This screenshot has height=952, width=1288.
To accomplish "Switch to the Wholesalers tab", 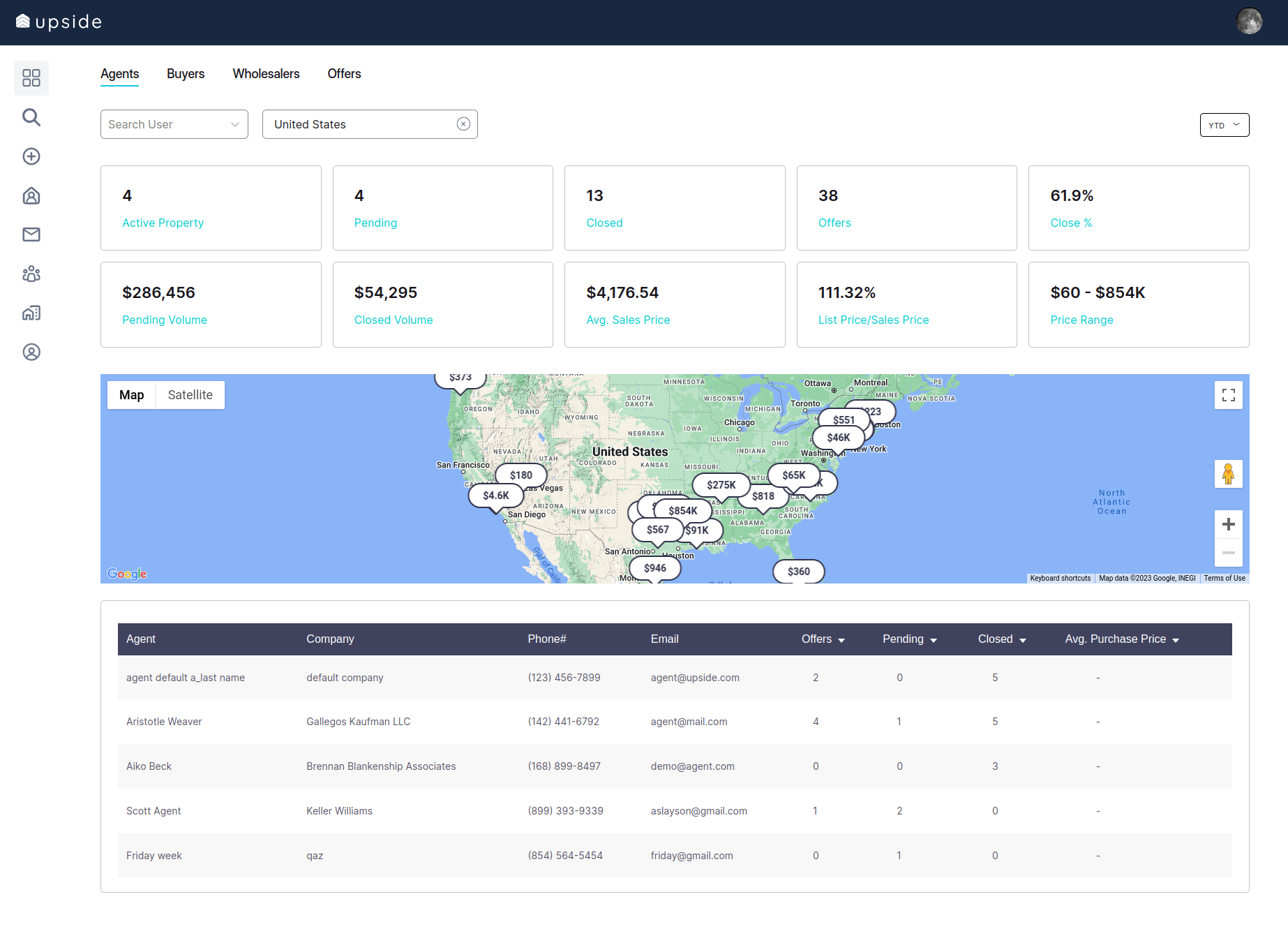I will 266,74.
